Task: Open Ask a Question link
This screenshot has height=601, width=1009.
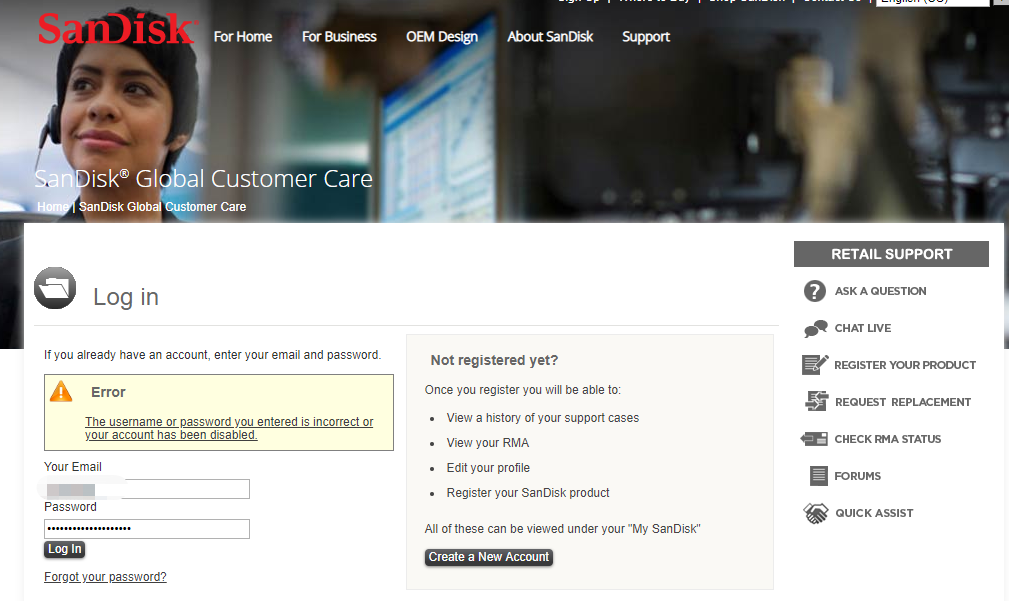Action: coord(880,291)
